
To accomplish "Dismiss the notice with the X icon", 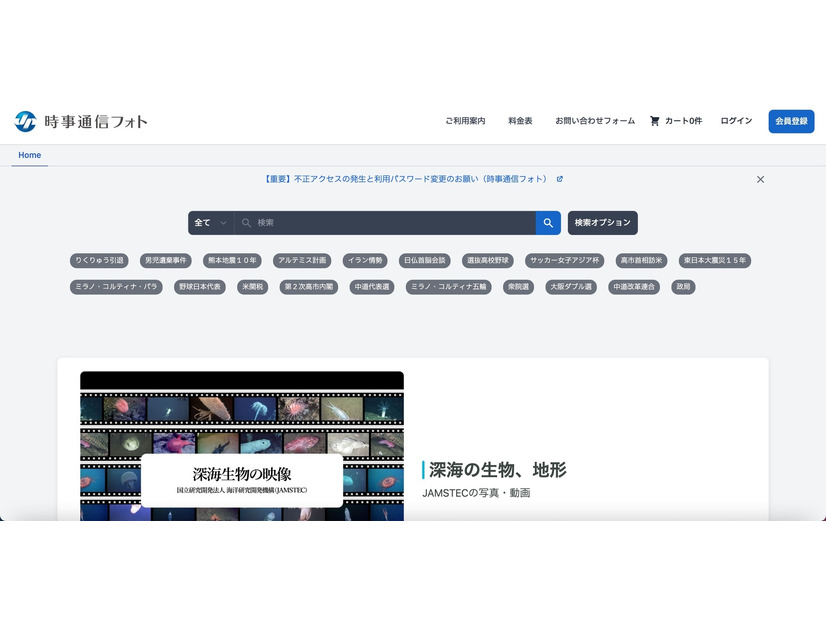I will pyautogui.click(x=760, y=180).
